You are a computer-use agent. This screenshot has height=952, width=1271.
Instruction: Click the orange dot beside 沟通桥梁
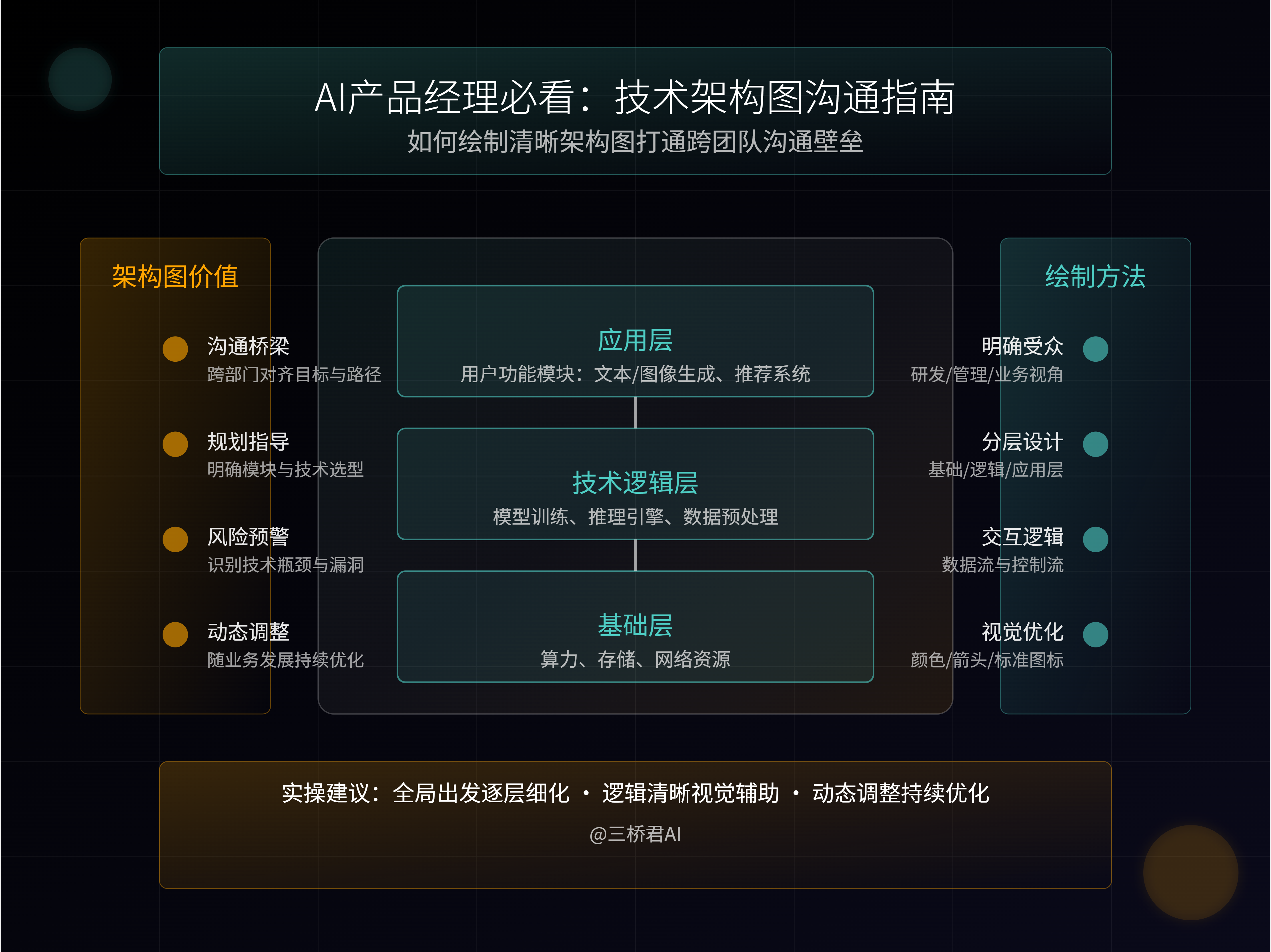175,349
